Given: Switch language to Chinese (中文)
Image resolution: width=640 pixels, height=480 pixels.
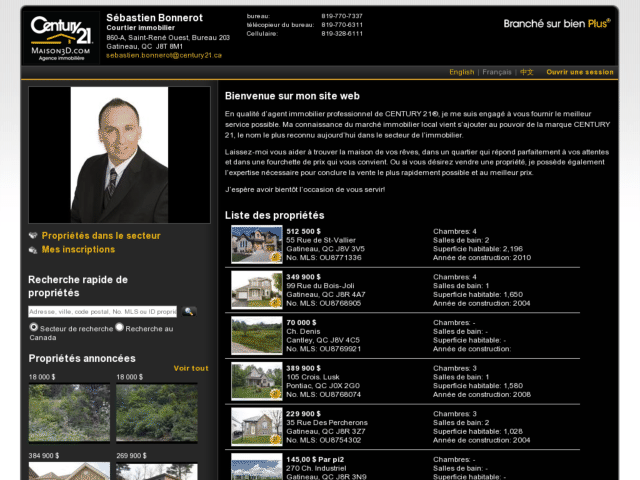Looking at the screenshot, I should (527, 72).
